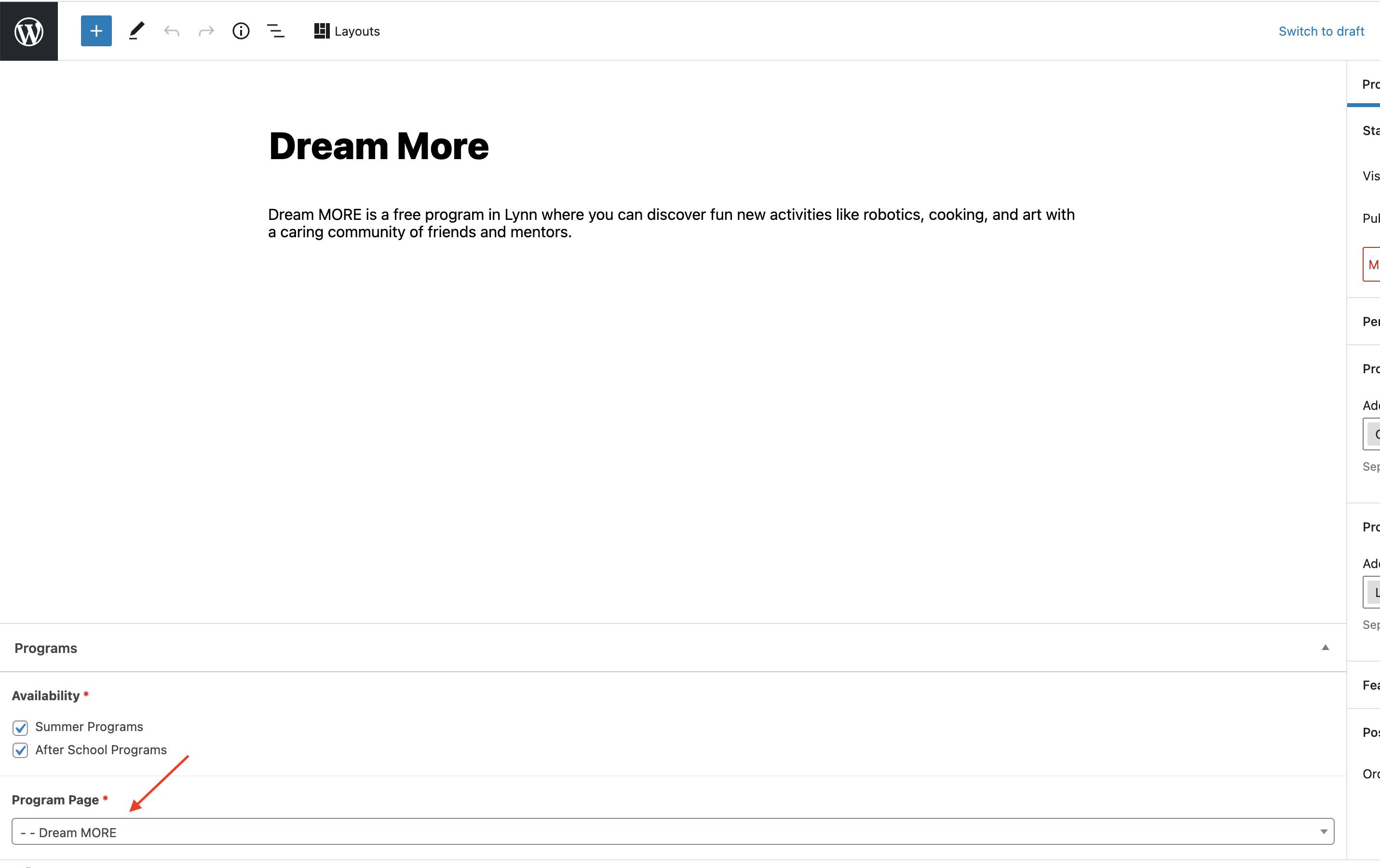Click the Dream MORE description paragraph
This screenshot has height=868, width=1380.
(x=671, y=223)
